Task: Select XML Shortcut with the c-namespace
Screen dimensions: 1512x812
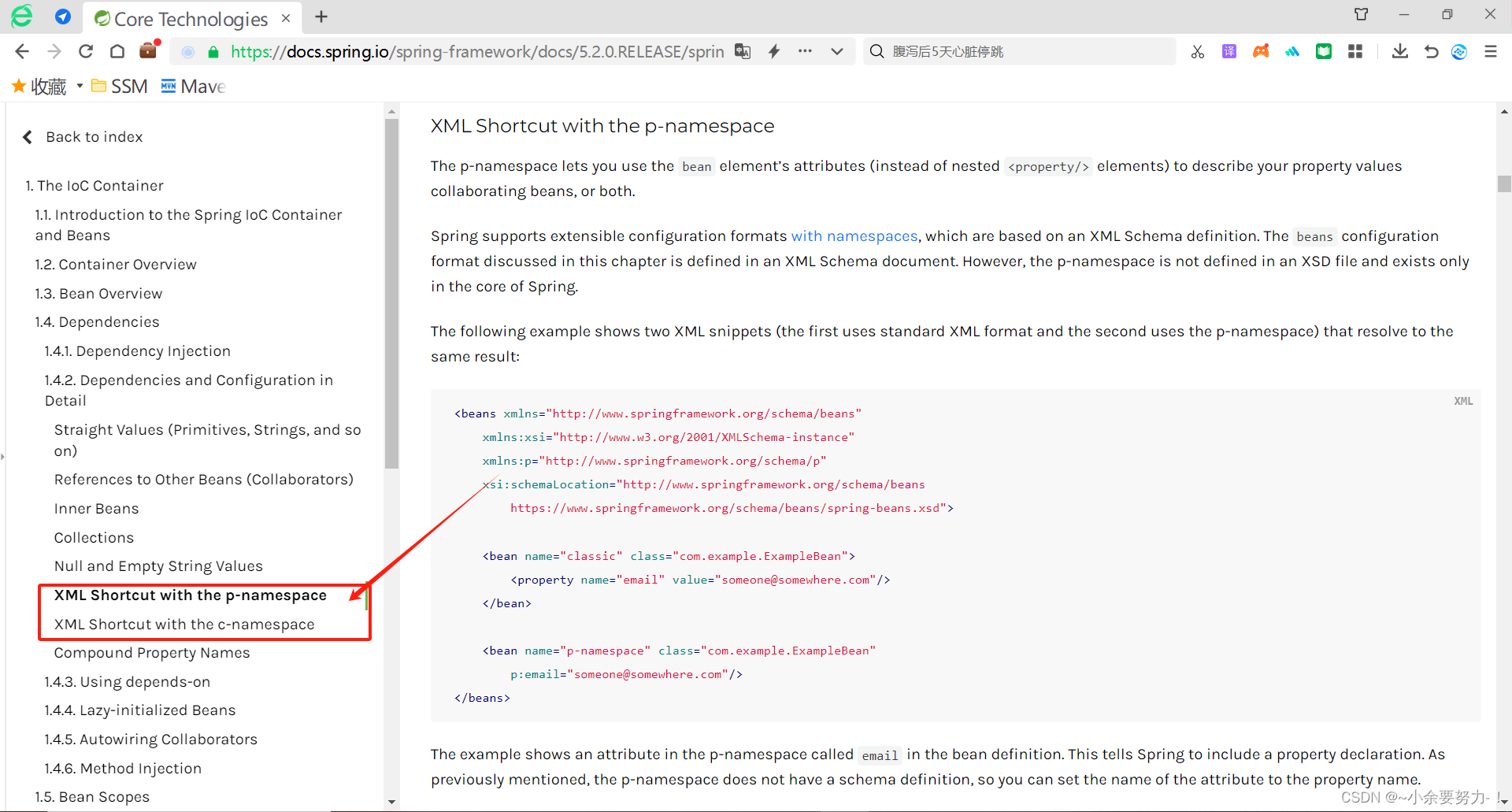Action: point(184,625)
